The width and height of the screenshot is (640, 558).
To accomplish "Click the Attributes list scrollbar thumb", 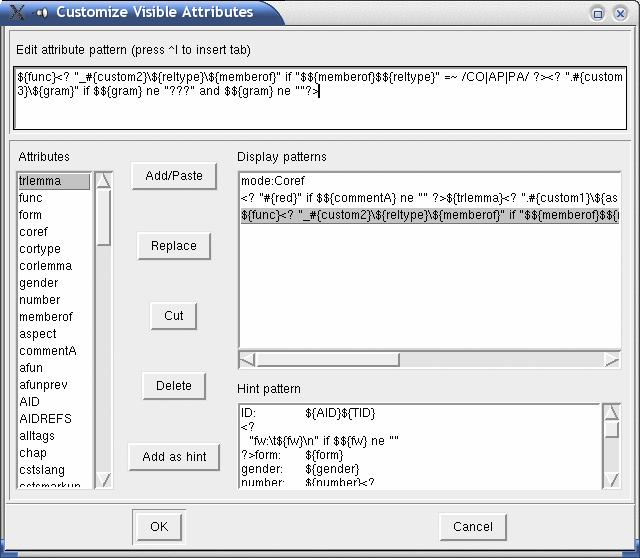I will coord(104,218).
